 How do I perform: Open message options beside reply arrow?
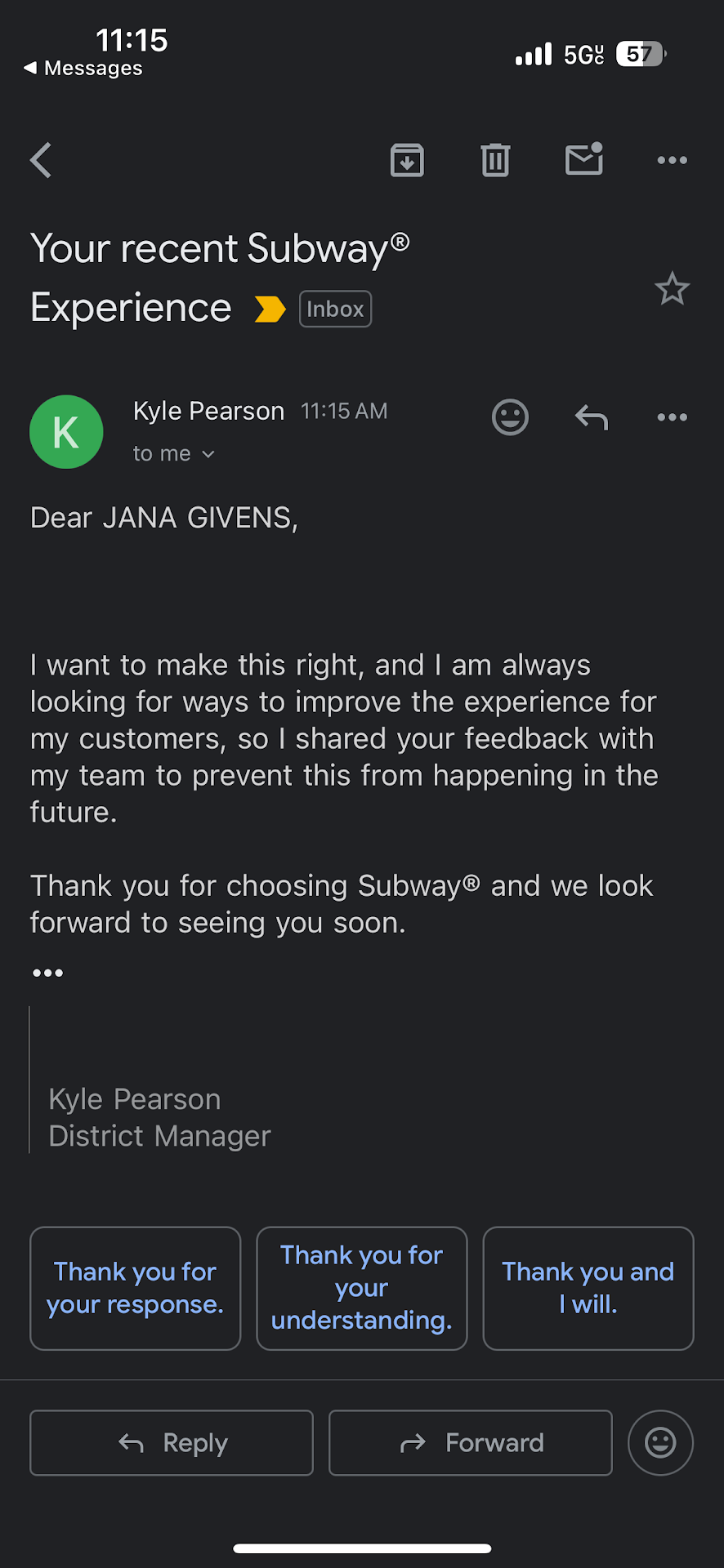[672, 417]
